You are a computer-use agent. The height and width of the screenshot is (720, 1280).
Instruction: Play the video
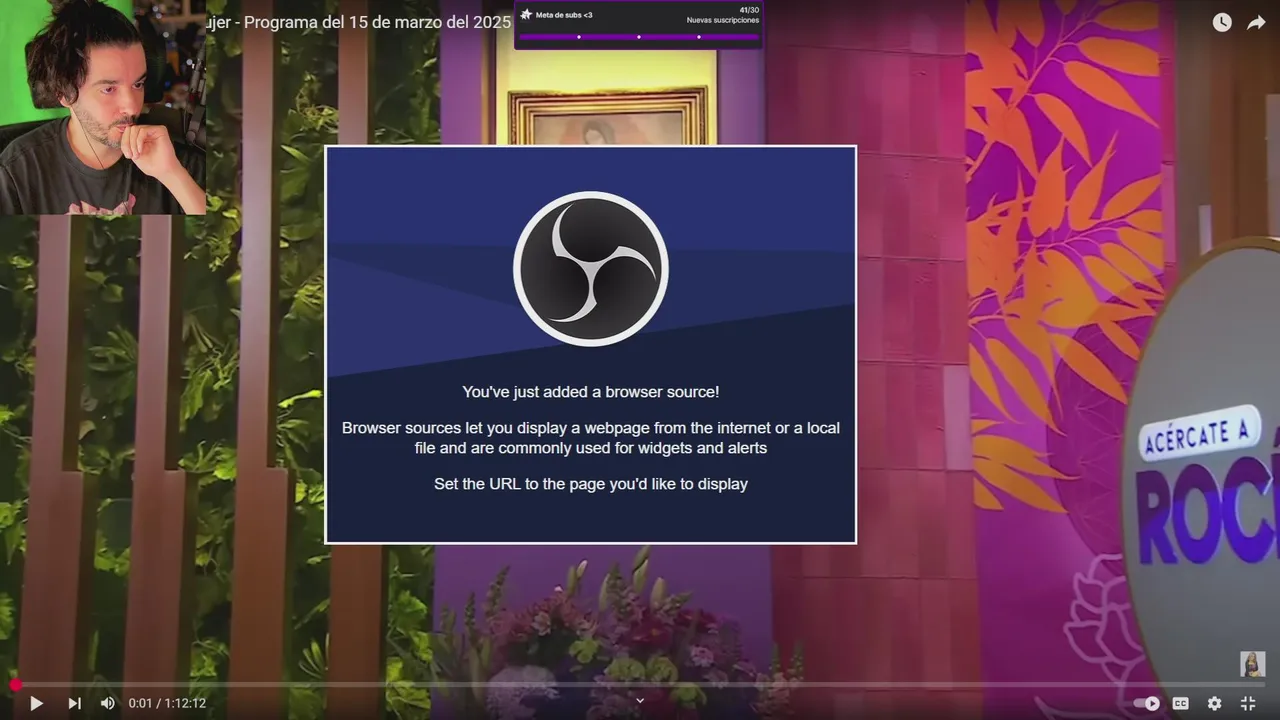pyautogui.click(x=36, y=703)
